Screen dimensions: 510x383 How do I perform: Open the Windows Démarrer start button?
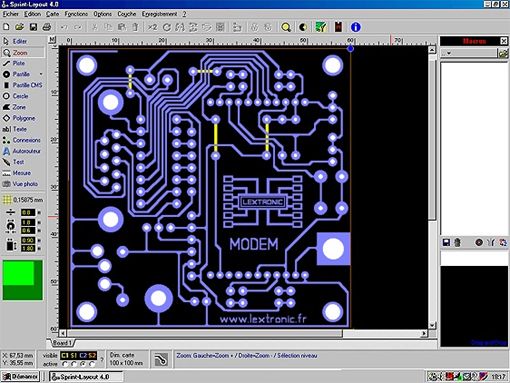pyautogui.click(x=21, y=377)
